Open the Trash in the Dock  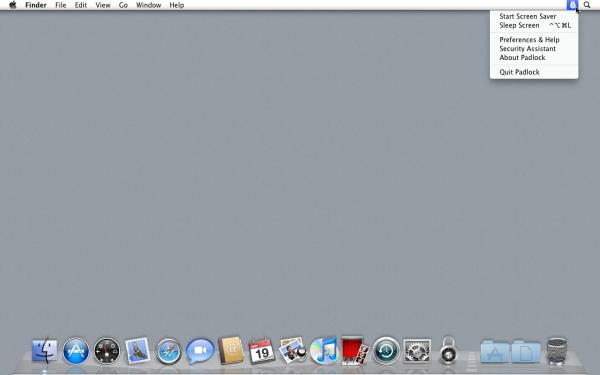557,351
